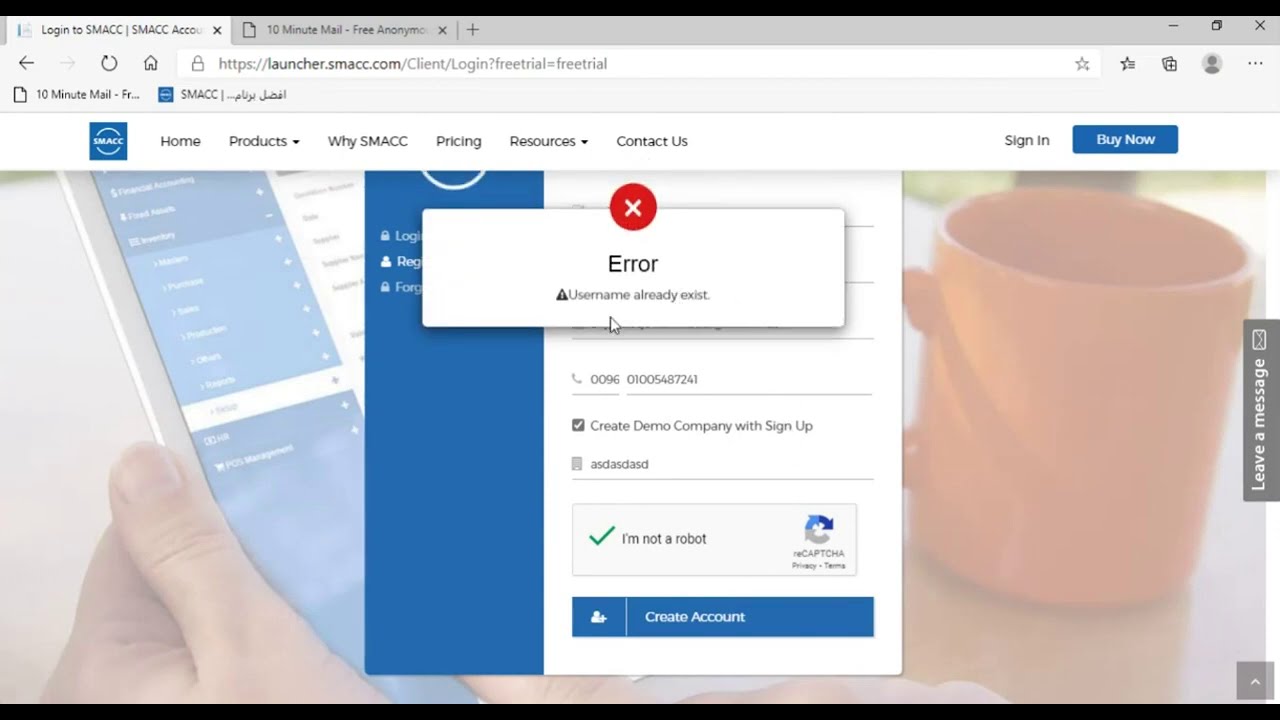This screenshot has height=720, width=1280.
Task: Click the reCAPTCHA Privacy link
Action: 804,566
